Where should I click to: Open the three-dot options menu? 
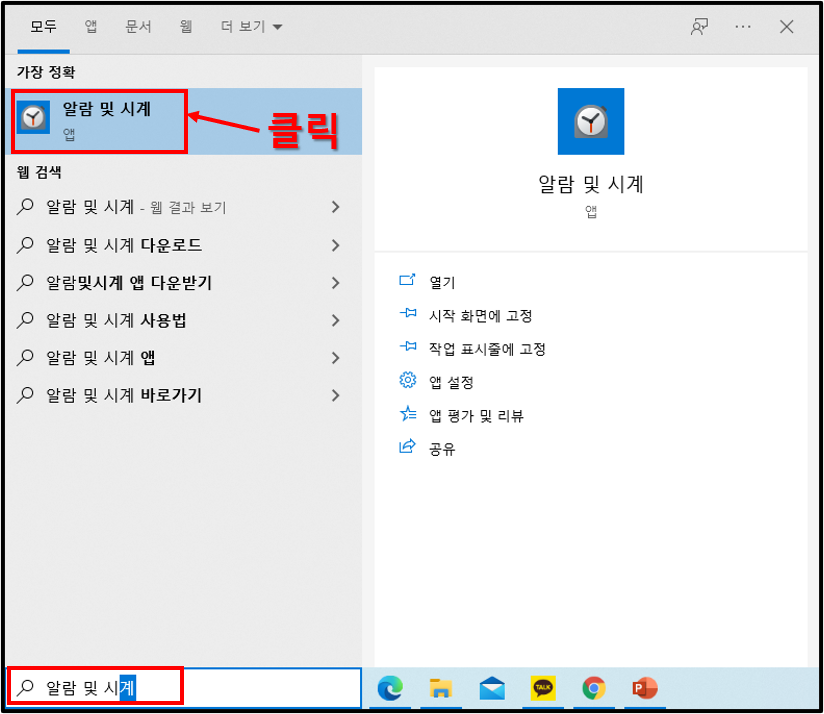[743, 27]
